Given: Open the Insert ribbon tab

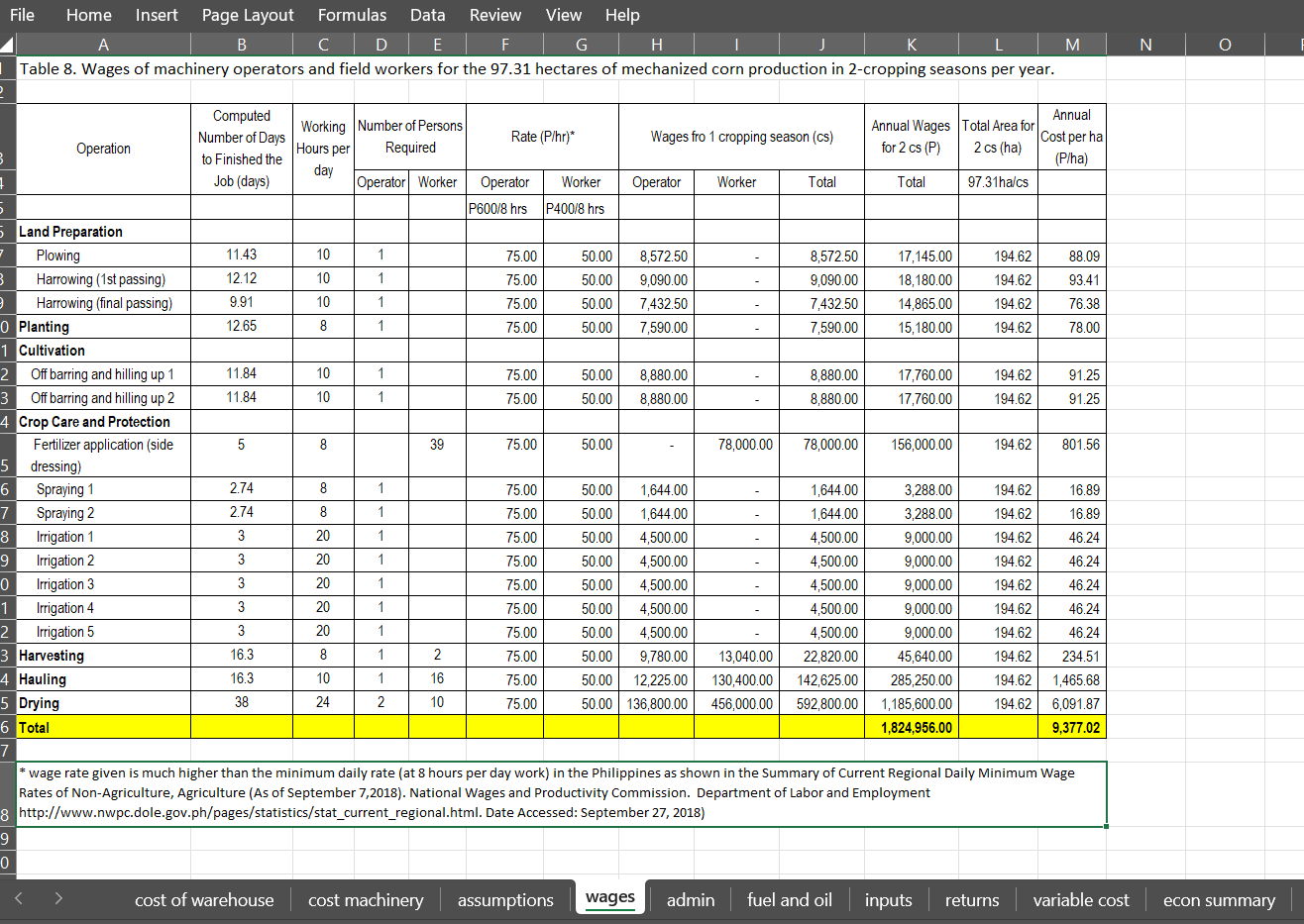Looking at the screenshot, I should click(157, 15).
